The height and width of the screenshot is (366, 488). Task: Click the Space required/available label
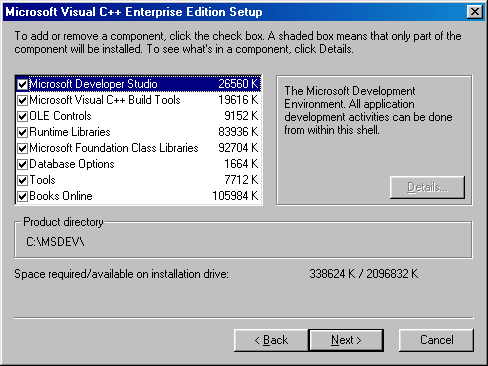121,274
